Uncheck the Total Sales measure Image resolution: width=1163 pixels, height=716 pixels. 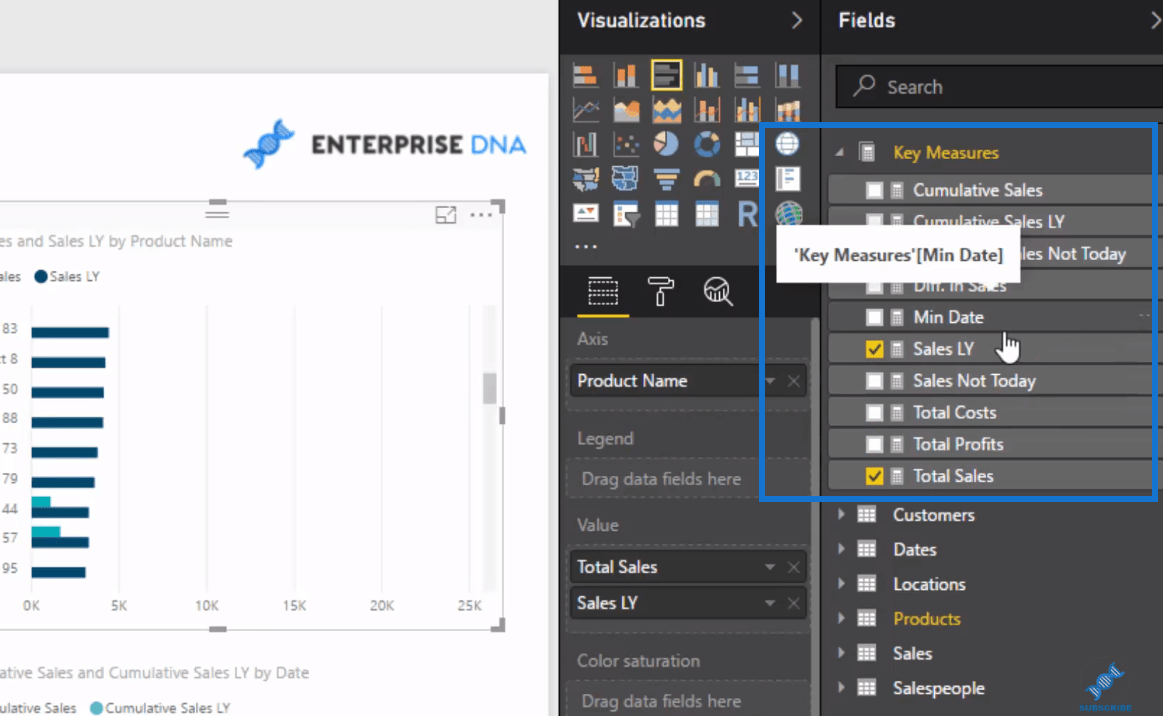coord(874,476)
